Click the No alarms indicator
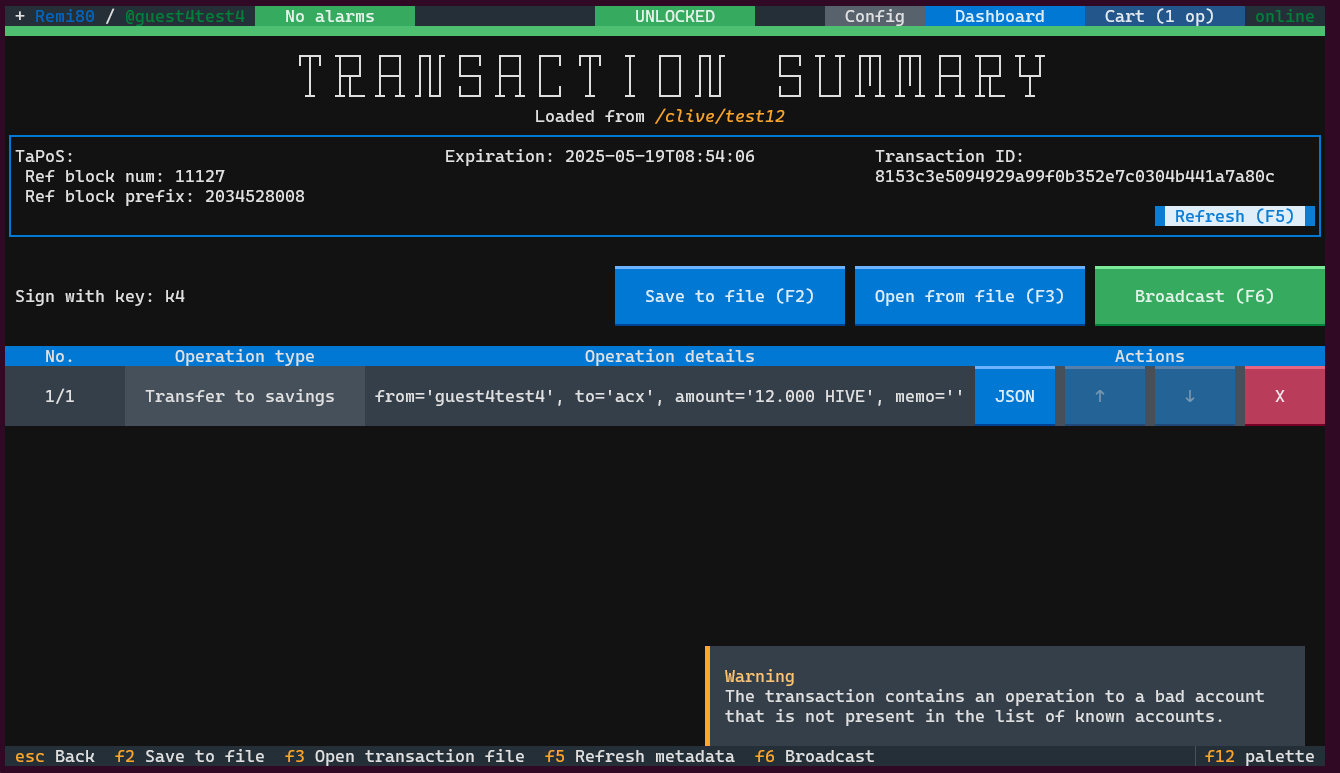 (x=335, y=16)
